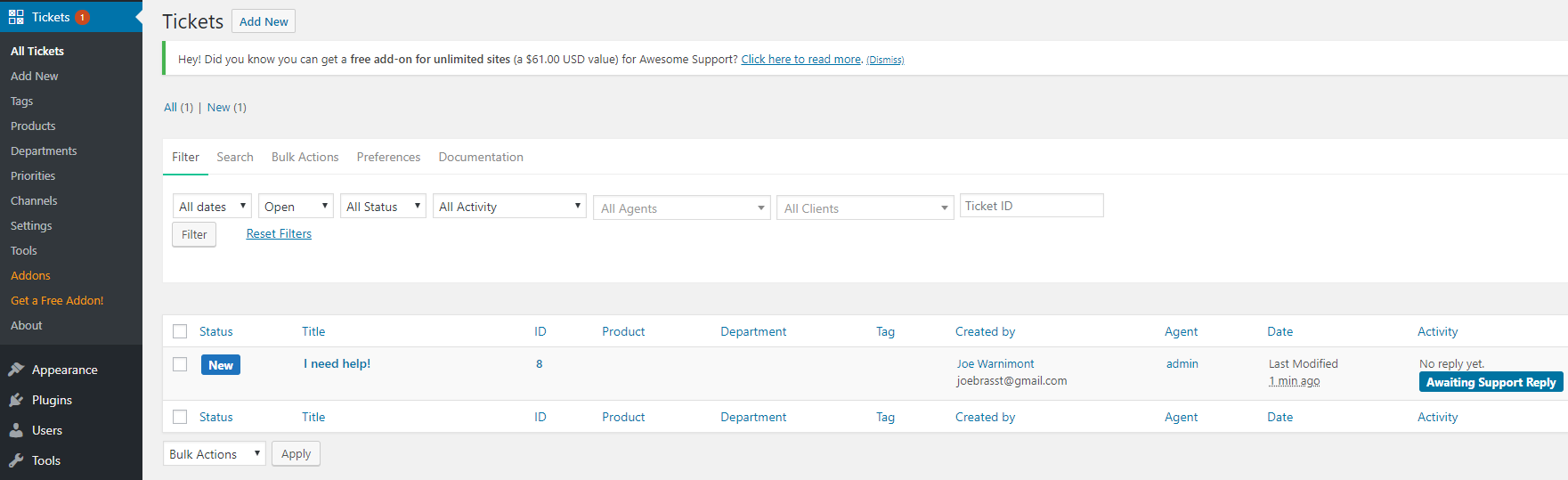Click the Reset Filters link
Screen dimensions: 1568x480
click(279, 233)
